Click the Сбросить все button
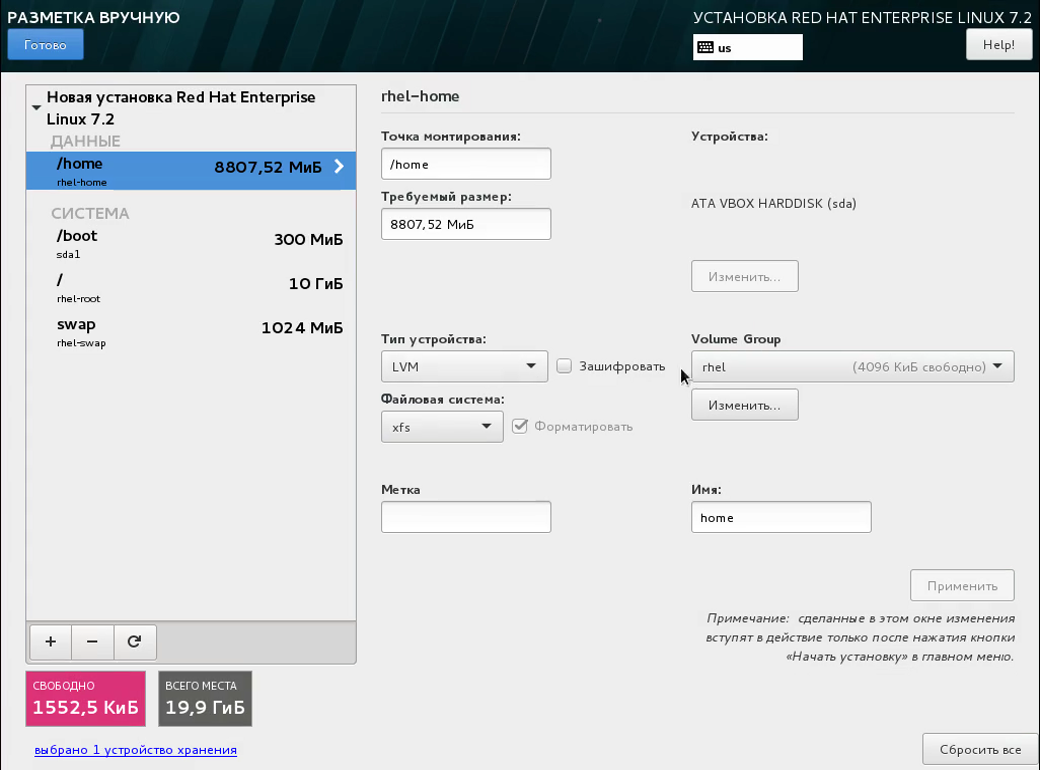Viewport: 1040px width, 770px height. pyautogui.click(x=980, y=749)
